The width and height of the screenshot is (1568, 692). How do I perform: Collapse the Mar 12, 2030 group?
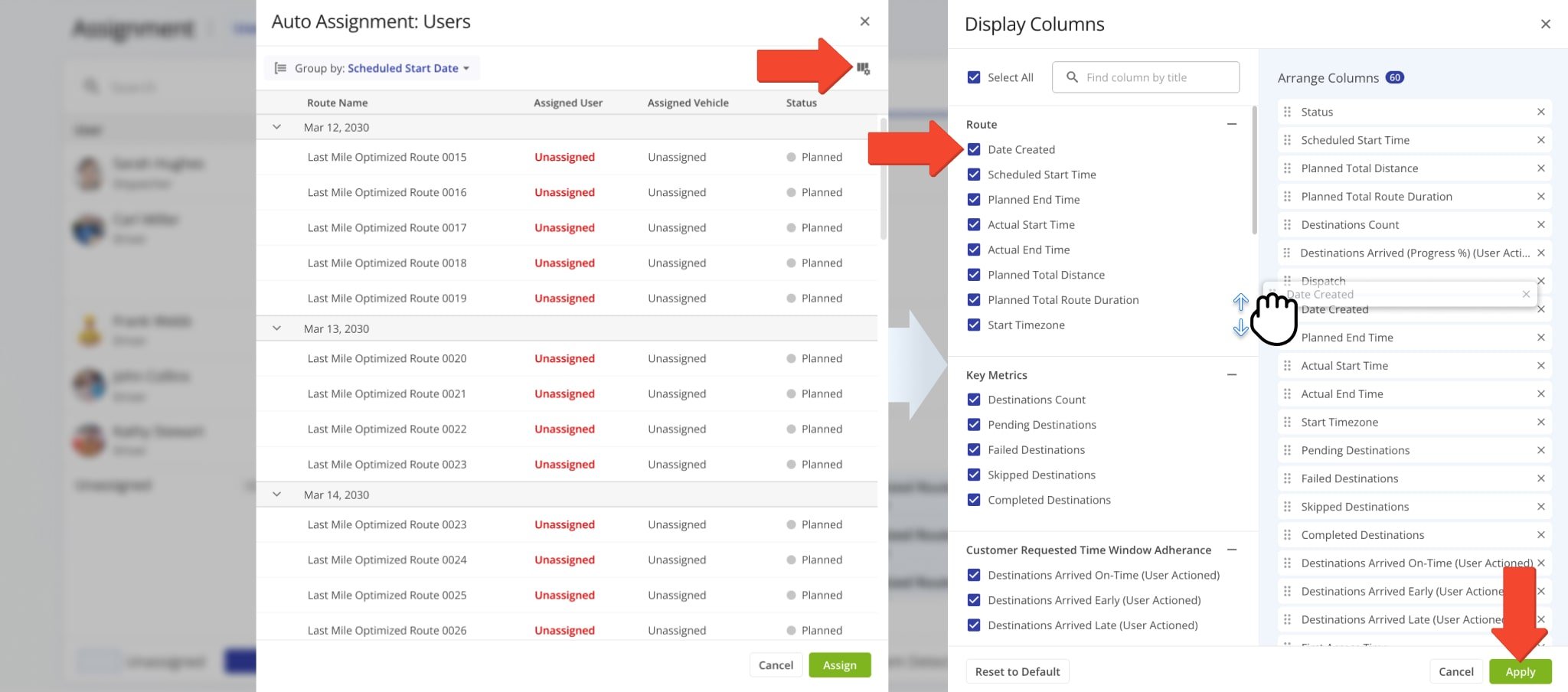tap(276, 127)
